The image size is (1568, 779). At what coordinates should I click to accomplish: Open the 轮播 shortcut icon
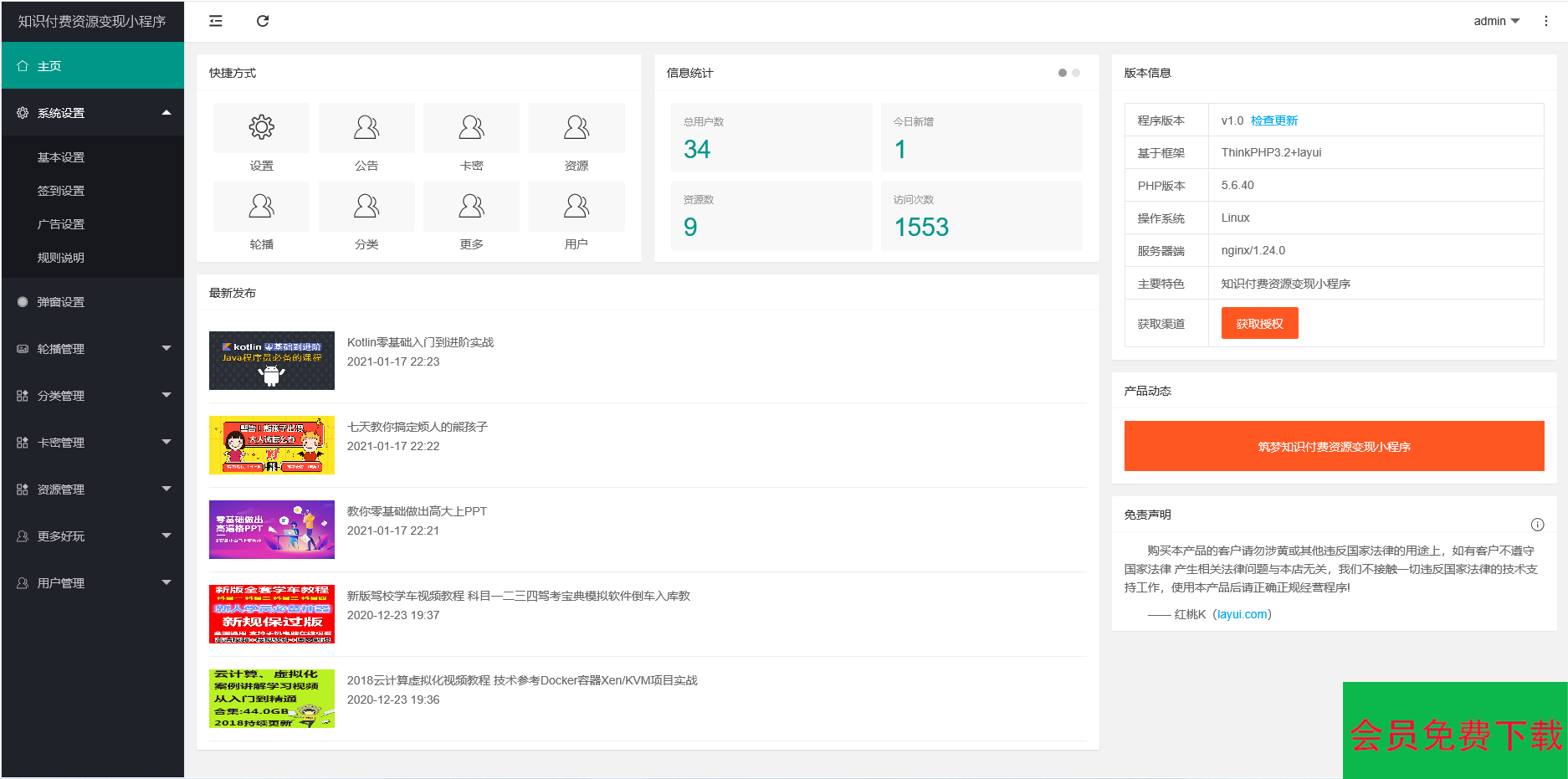(261, 207)
